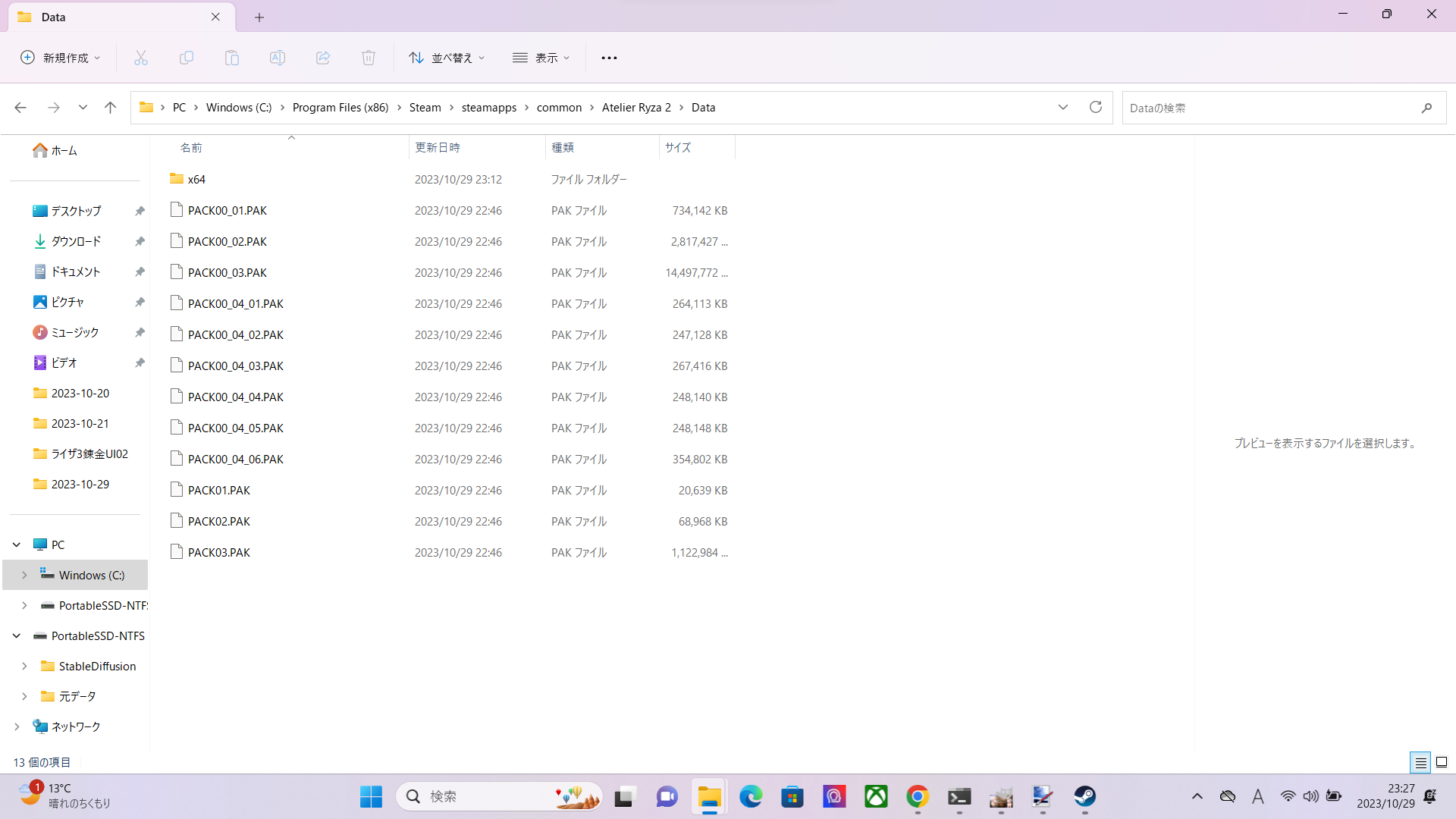Click common in the address breadcrumb

point(559,108)
